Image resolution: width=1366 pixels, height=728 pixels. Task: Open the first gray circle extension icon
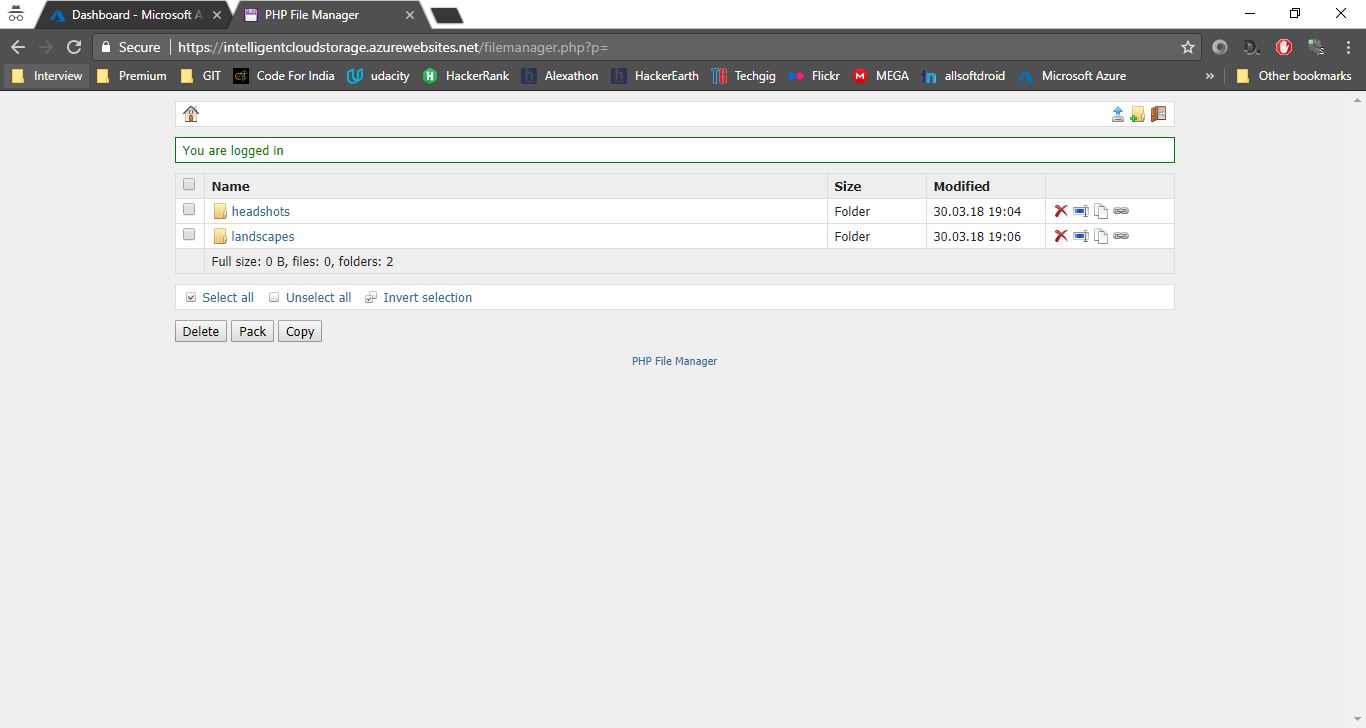click(1219, 47)
